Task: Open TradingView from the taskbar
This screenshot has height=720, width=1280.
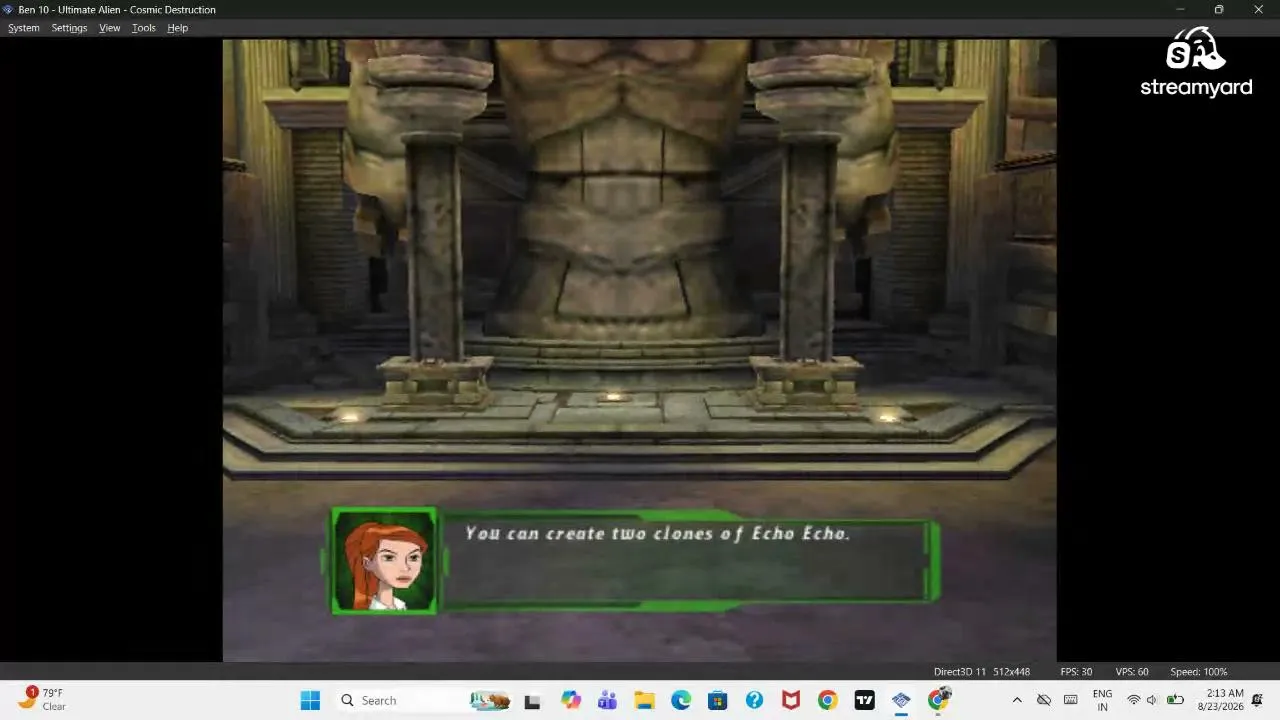Action: coord(865,700)
